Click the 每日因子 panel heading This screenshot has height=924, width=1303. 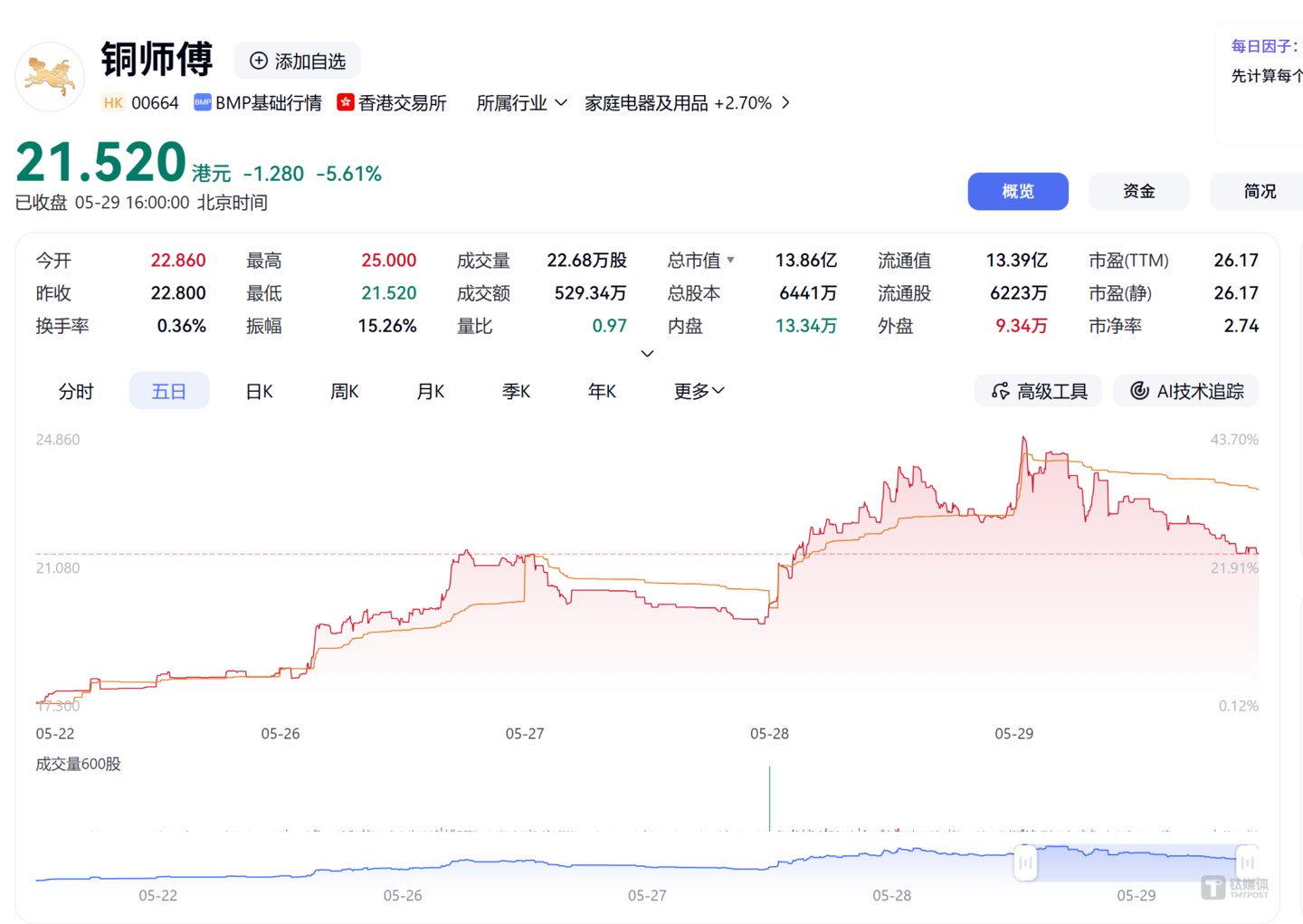click(x=1265, y=46)
